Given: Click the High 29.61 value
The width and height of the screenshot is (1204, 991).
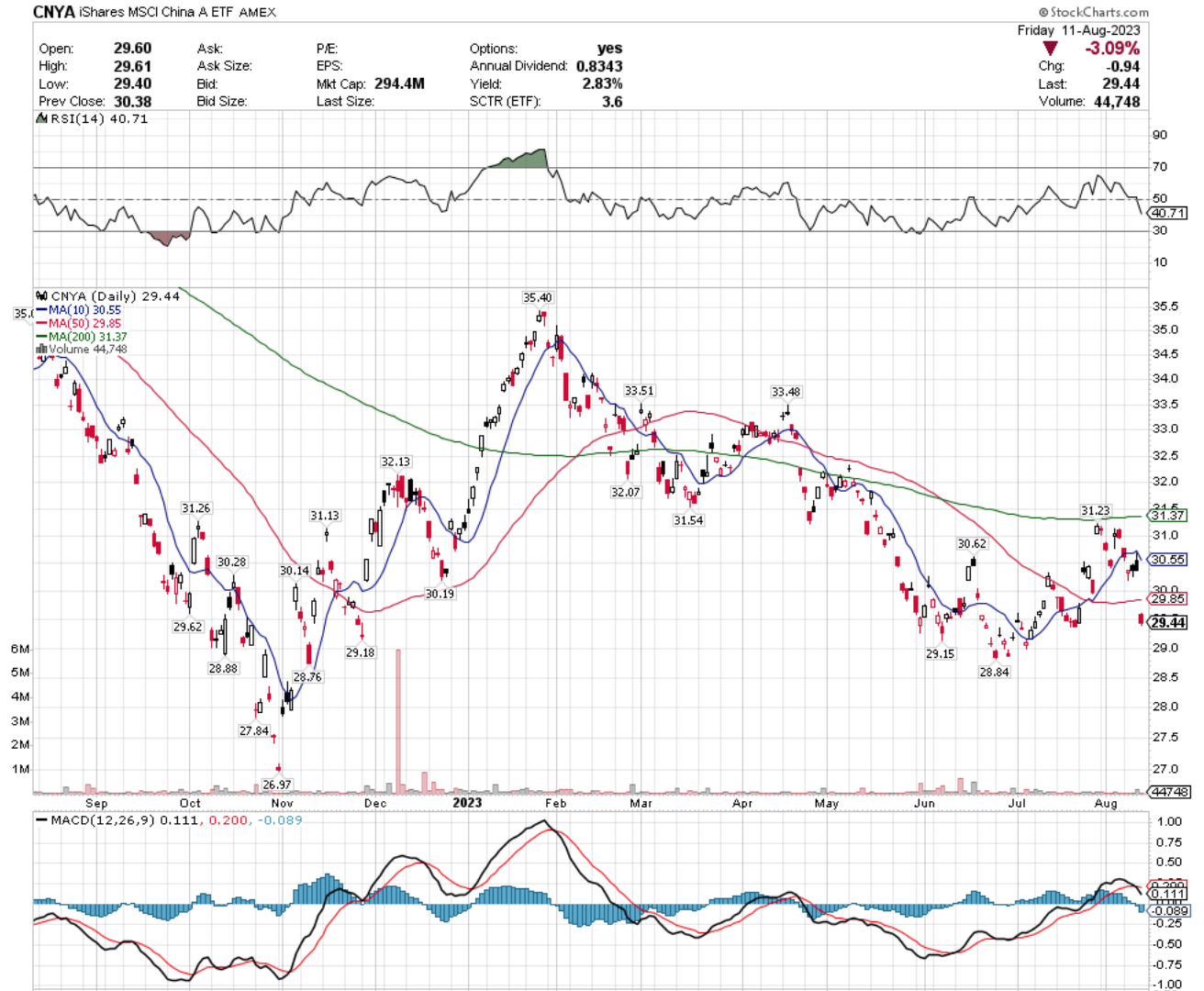Looking at the screenshot, I should click(133, 66).
